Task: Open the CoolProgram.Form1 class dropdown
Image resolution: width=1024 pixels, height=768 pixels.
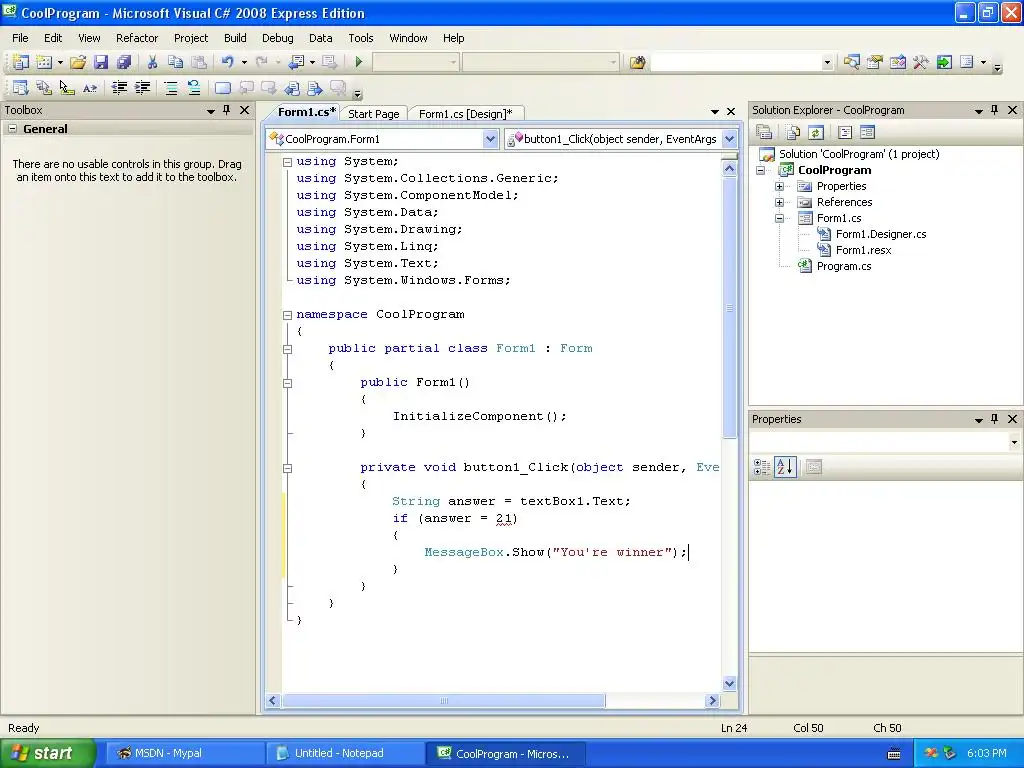Action: [490, 138]
